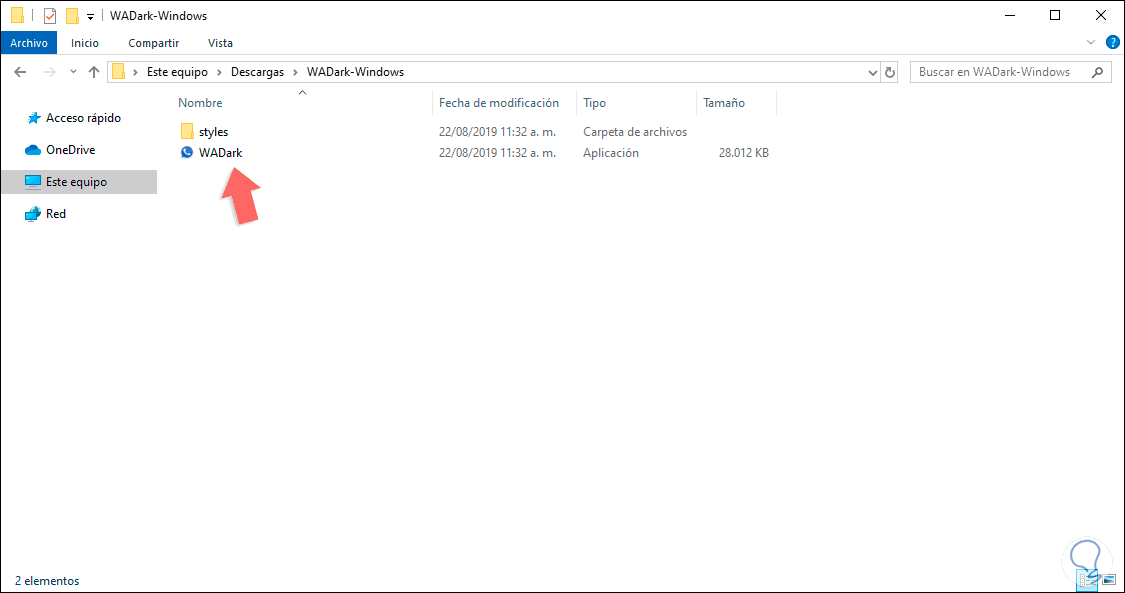This screenshot has width=1125, height=593.
Task: Go back with the back arrow
Action: pos(20,72)
